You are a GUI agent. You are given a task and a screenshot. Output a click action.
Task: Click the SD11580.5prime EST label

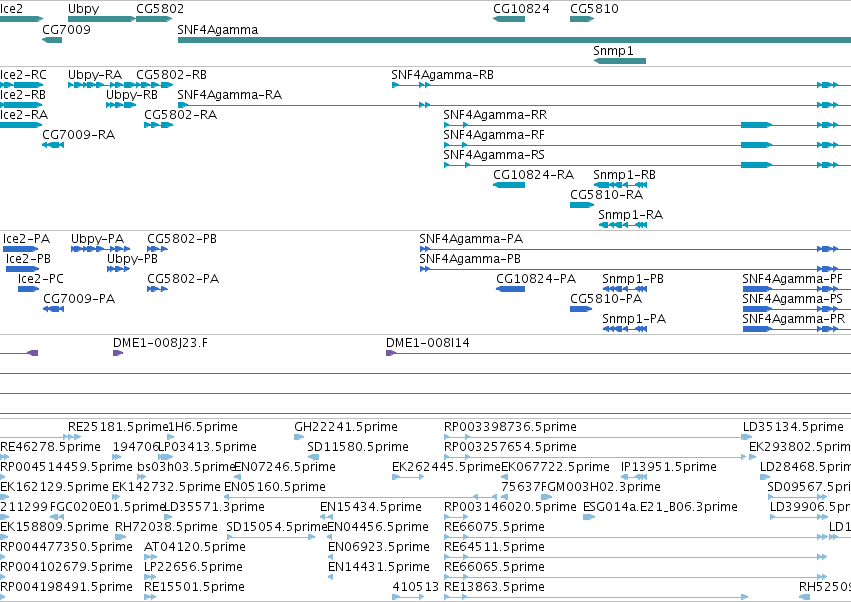click(x=358, y=447)
